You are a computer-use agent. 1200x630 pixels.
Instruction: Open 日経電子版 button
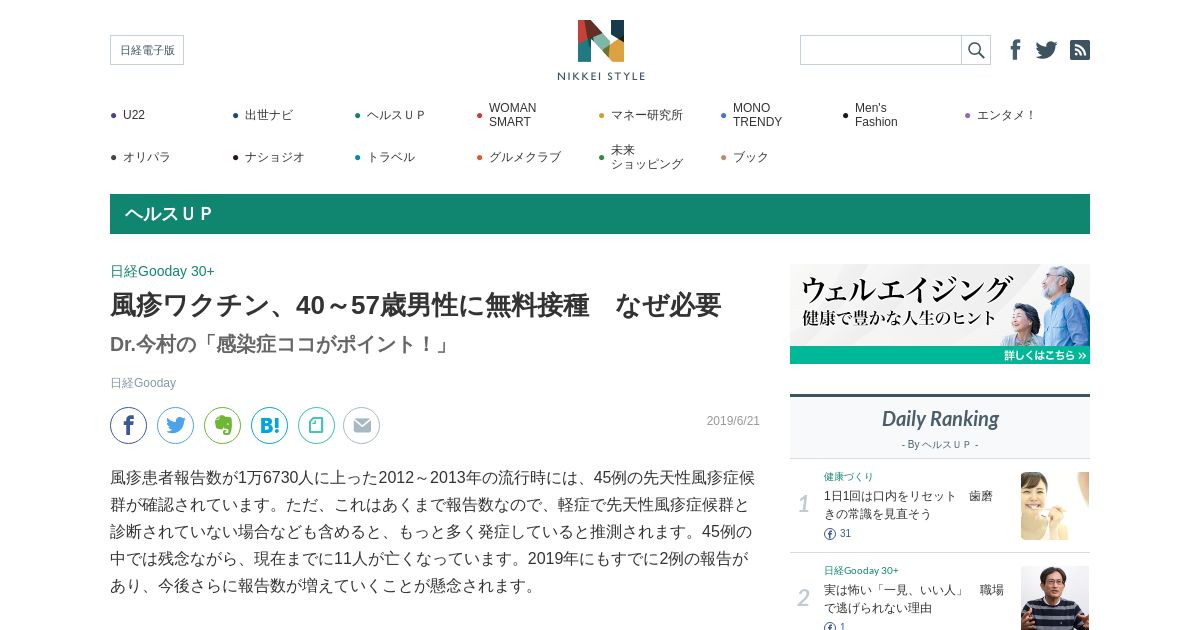[x=147, y=50]
